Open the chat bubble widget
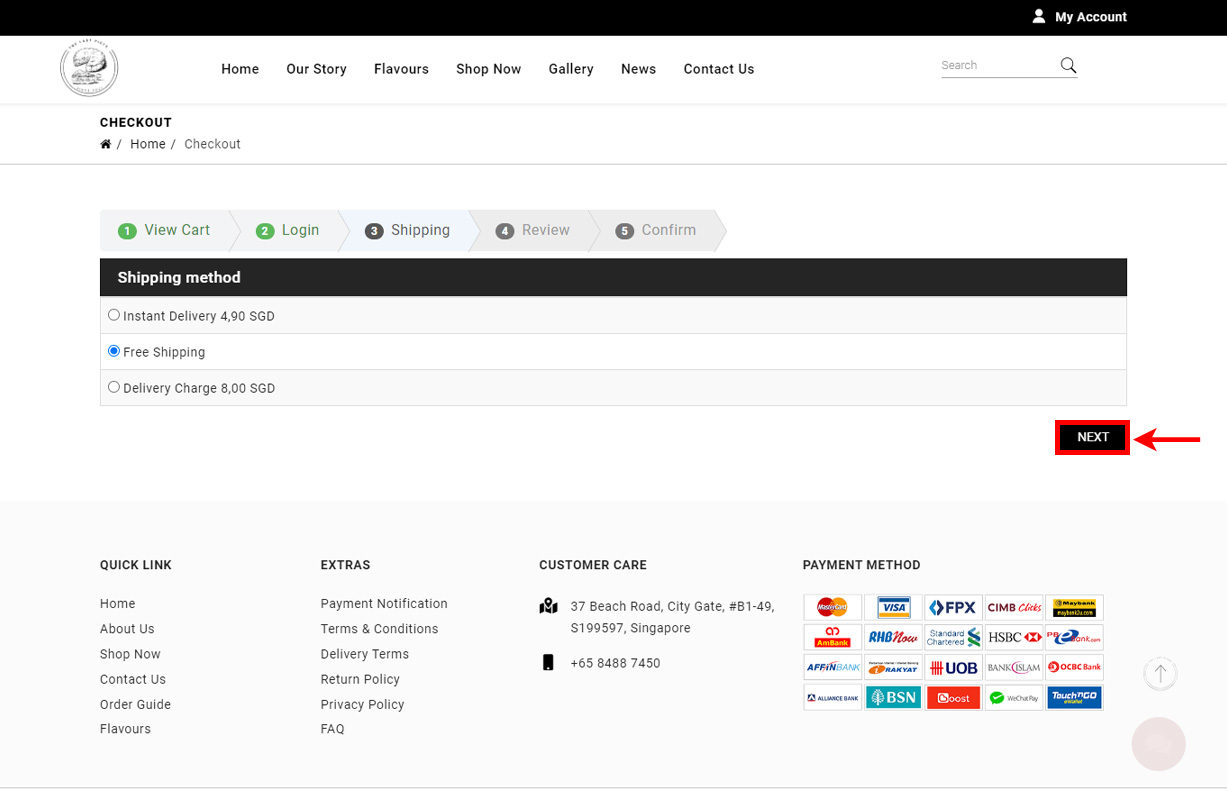 coord(1158,744)
